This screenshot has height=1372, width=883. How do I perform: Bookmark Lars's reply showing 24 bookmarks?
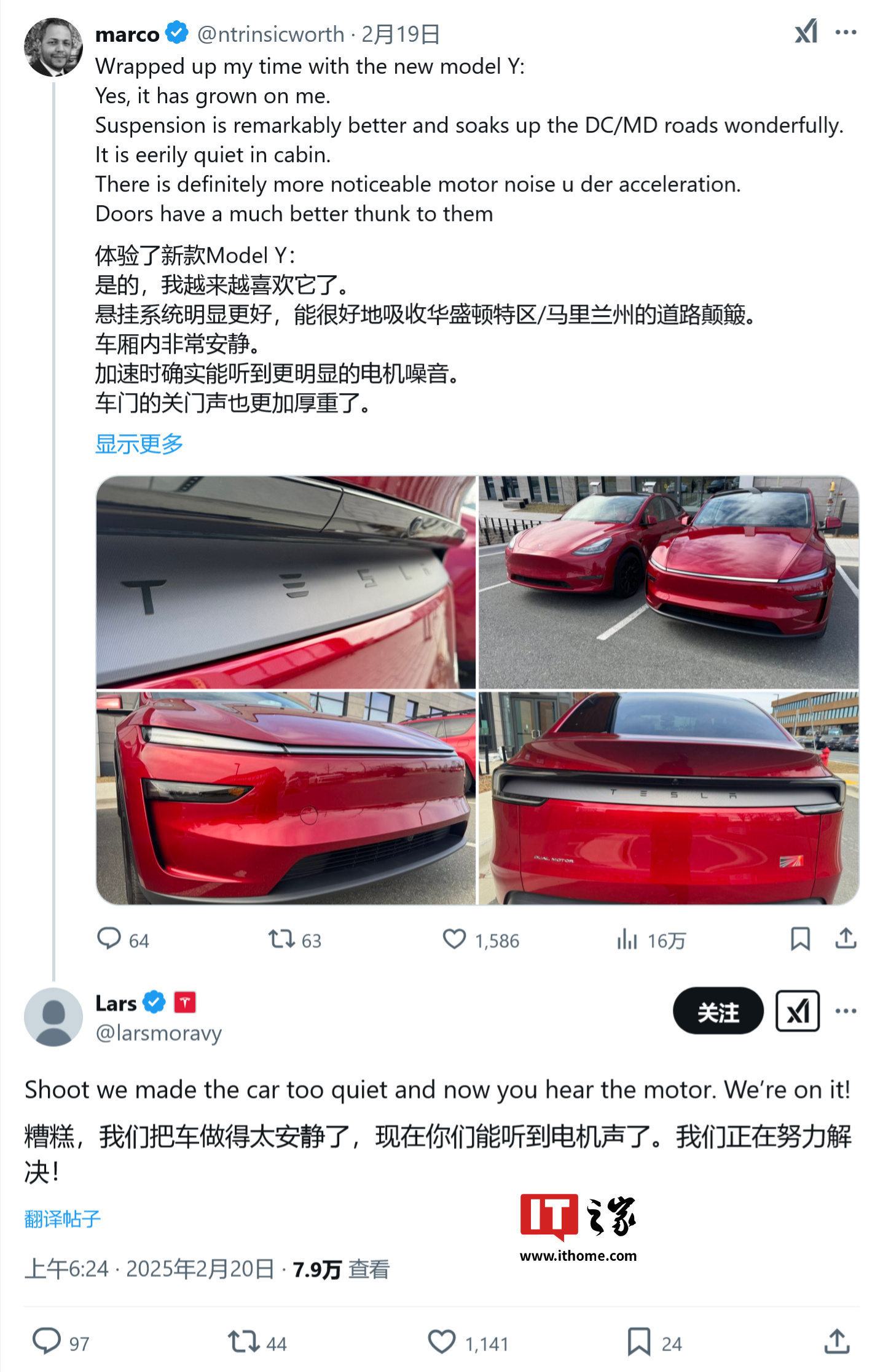pyautogui.click(x=654, y=1342)
